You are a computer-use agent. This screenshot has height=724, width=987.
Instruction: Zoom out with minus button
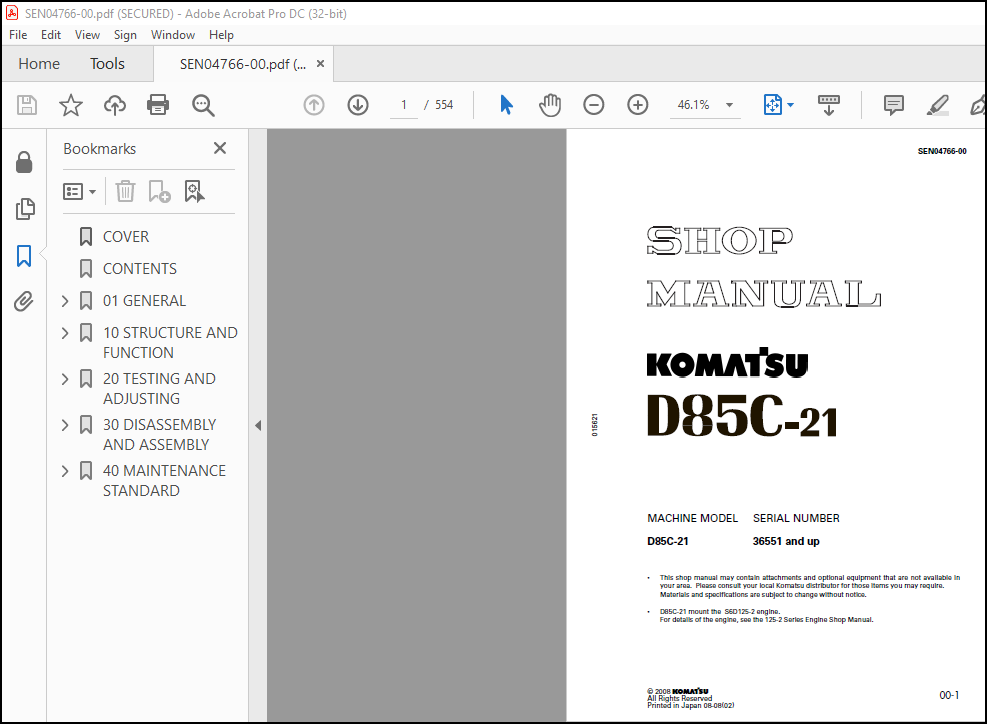594,105
